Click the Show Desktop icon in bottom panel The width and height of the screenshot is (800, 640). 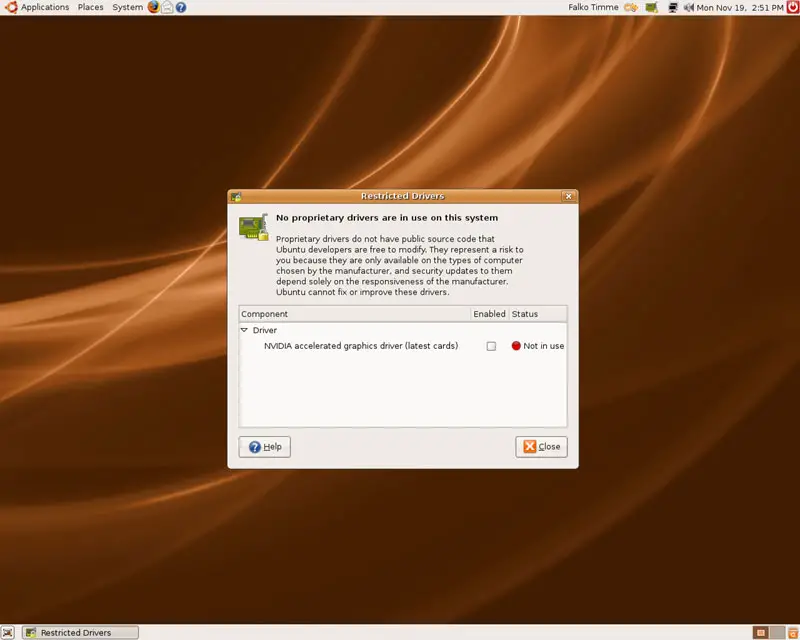pyautogui.click(x=8, y=633)
